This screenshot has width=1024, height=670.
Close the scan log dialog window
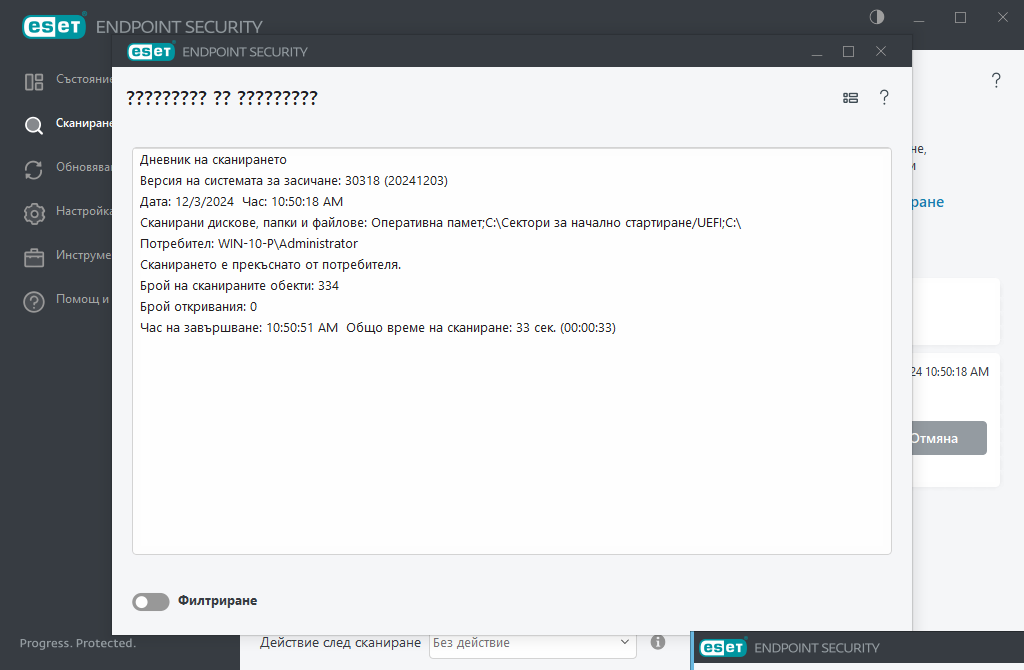coord(881,51)
